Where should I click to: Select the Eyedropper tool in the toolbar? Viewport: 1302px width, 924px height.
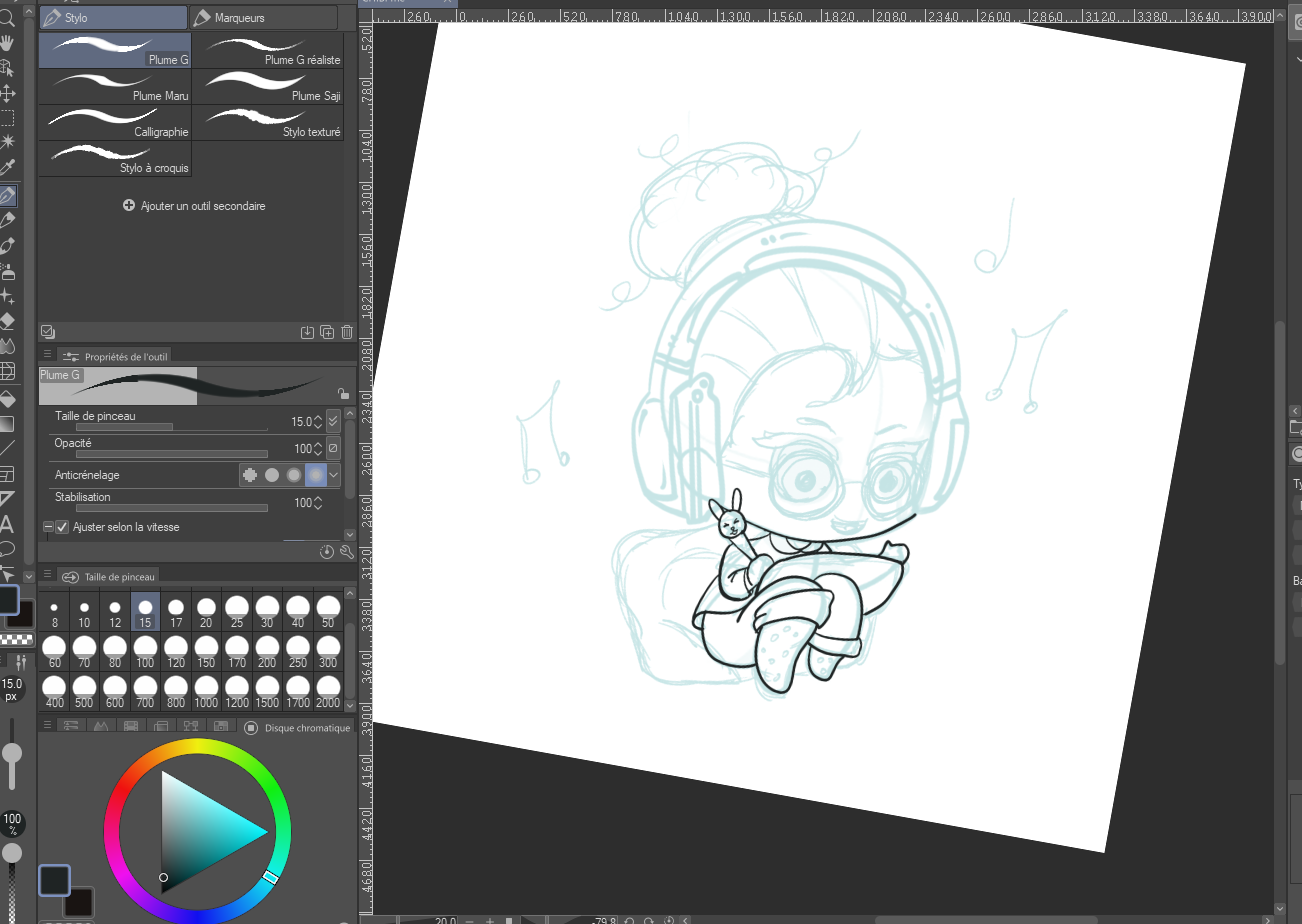7,168
